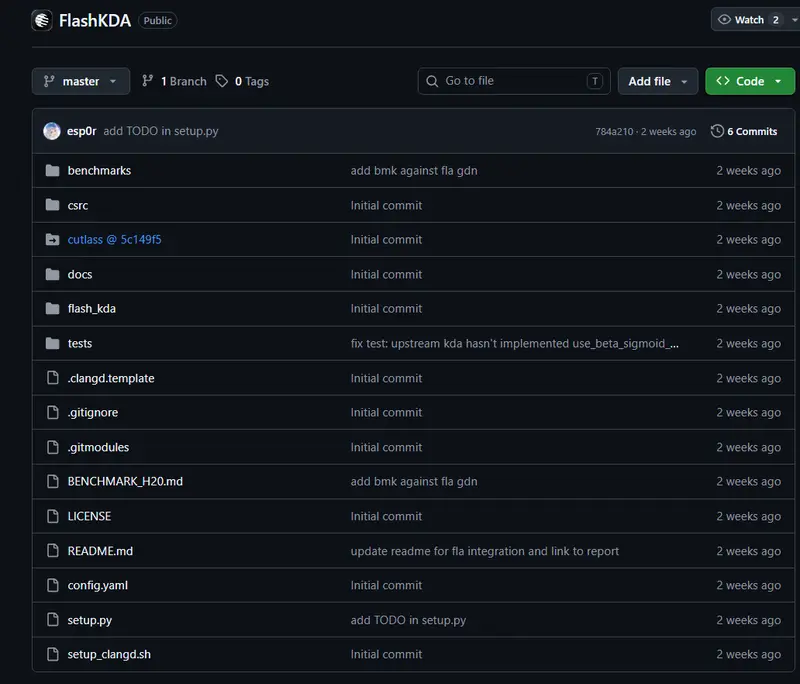Open the benchmarks folder

pos(99,170)
